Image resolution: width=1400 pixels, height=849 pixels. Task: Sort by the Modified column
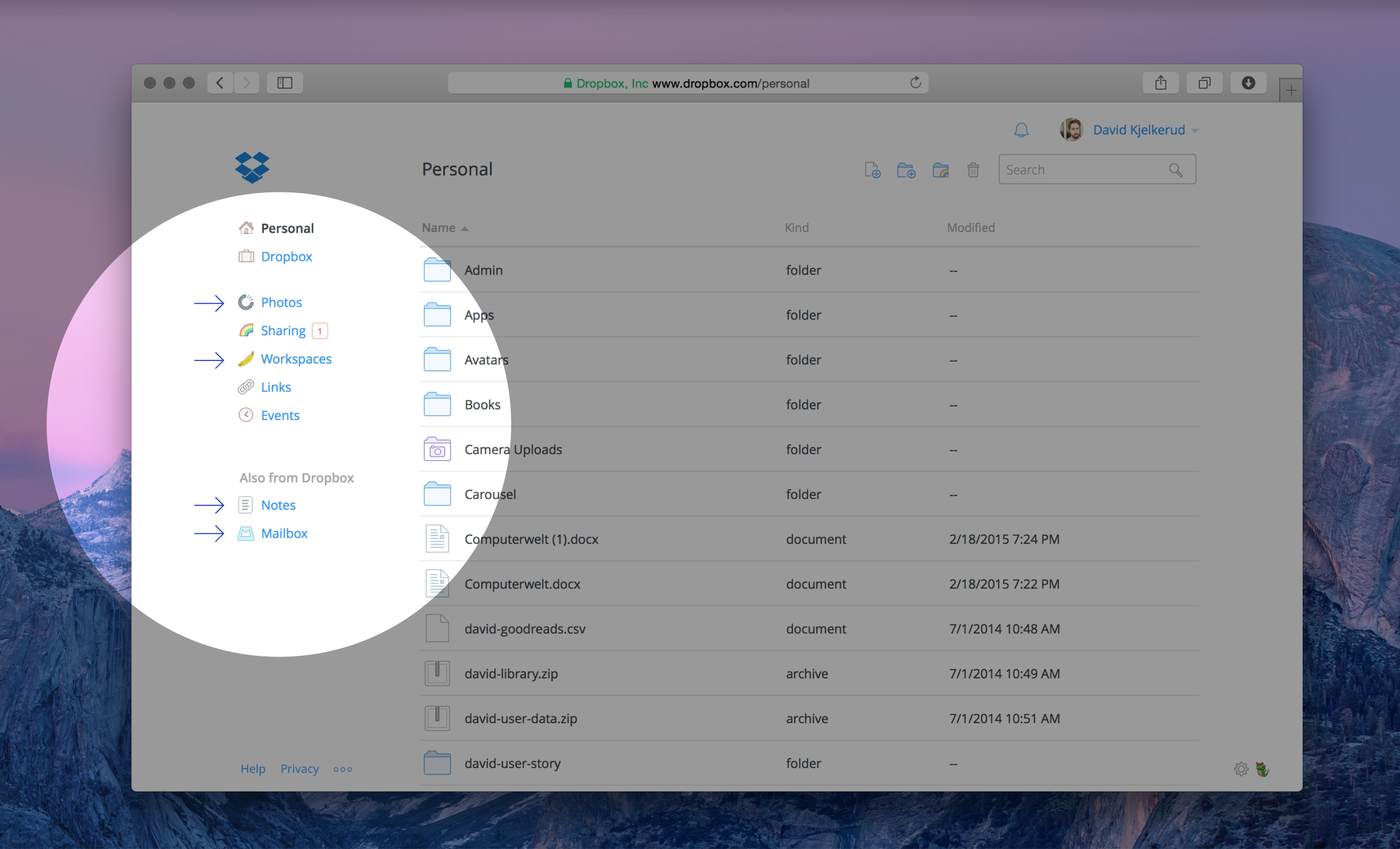(971, 228)
